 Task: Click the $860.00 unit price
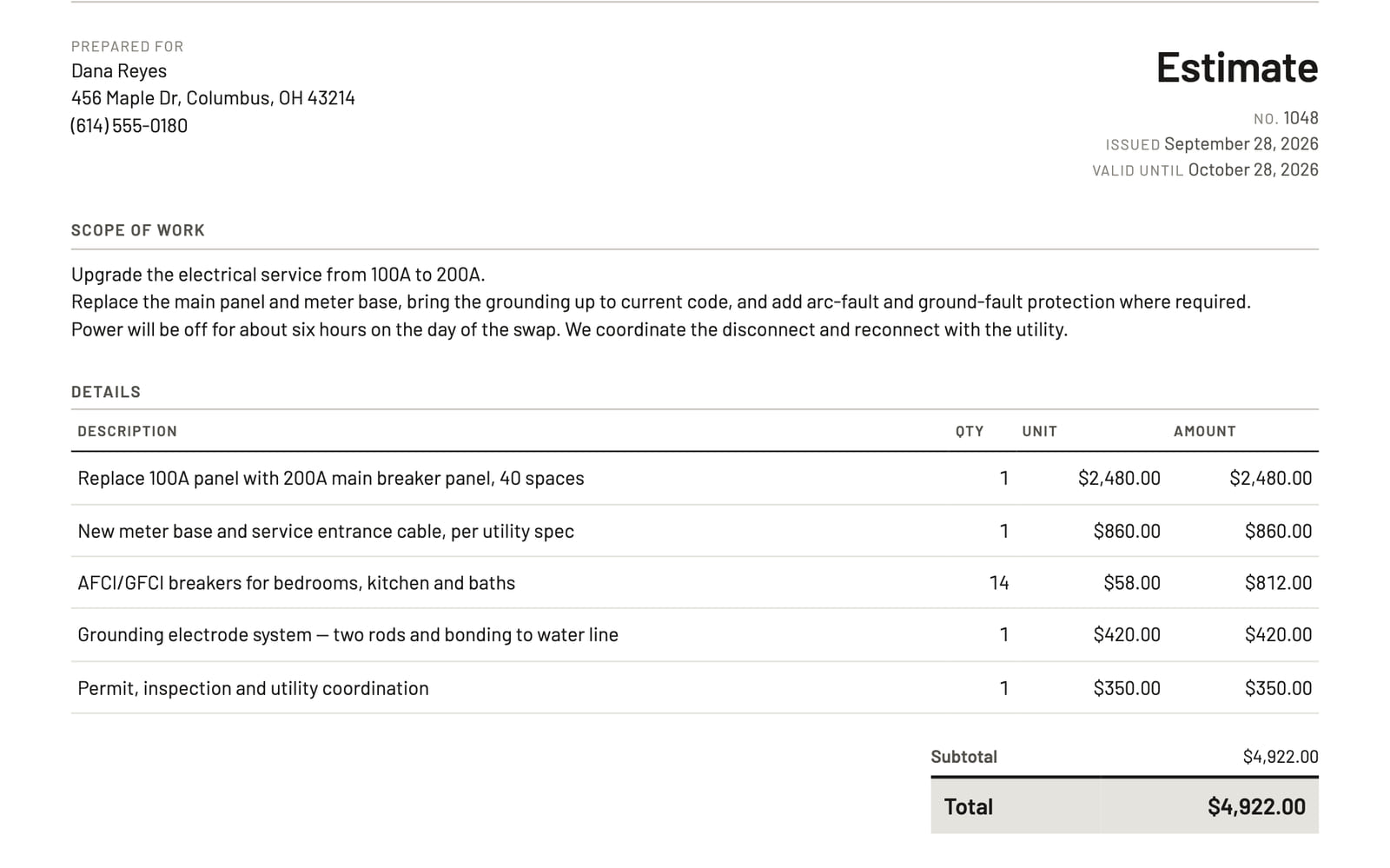1127,532
